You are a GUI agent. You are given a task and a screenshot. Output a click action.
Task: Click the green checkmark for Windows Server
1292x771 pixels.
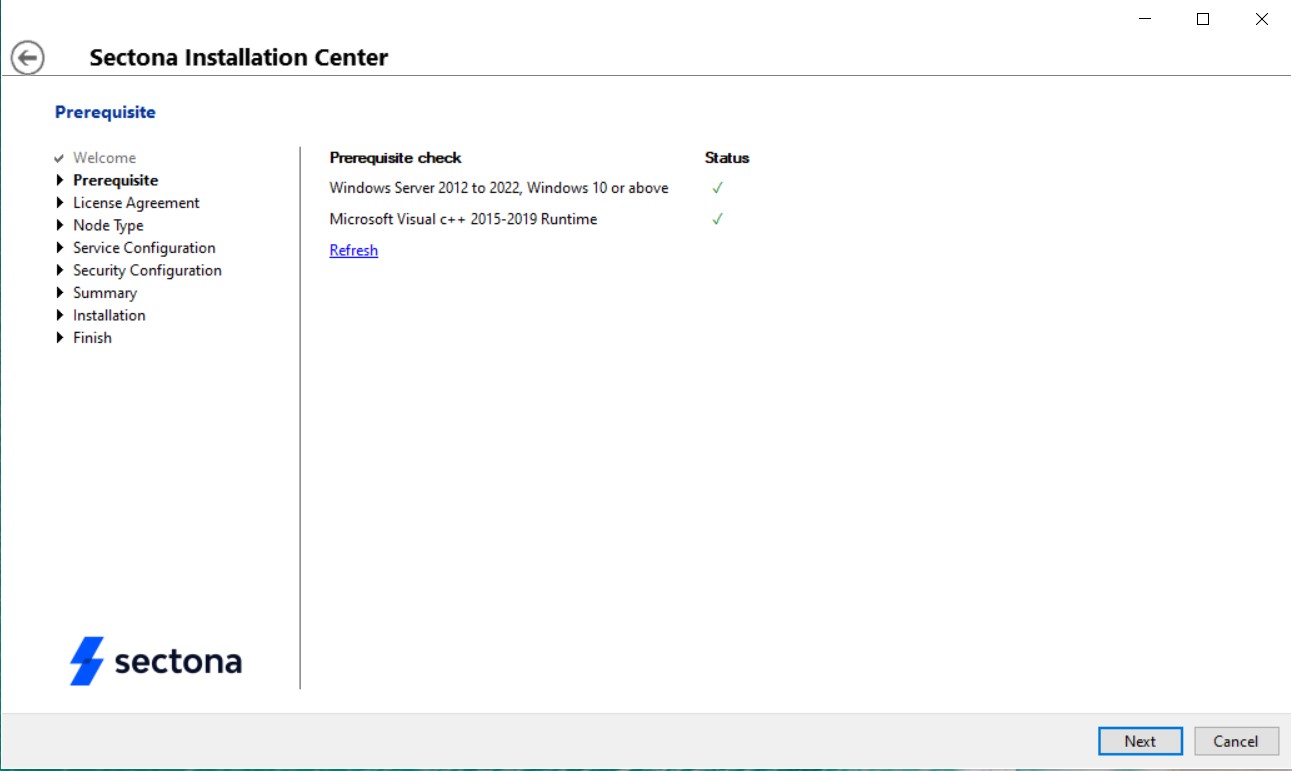[x=717, y=188]
